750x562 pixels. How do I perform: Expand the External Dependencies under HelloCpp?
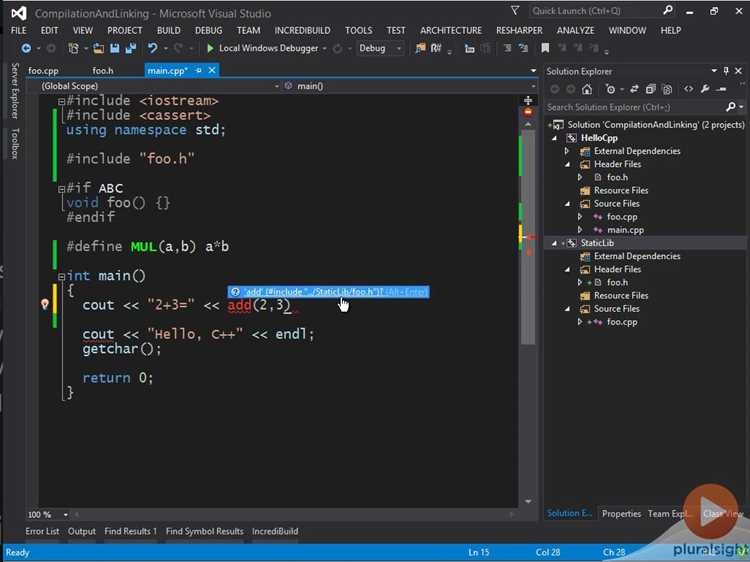tap(567, 151)
